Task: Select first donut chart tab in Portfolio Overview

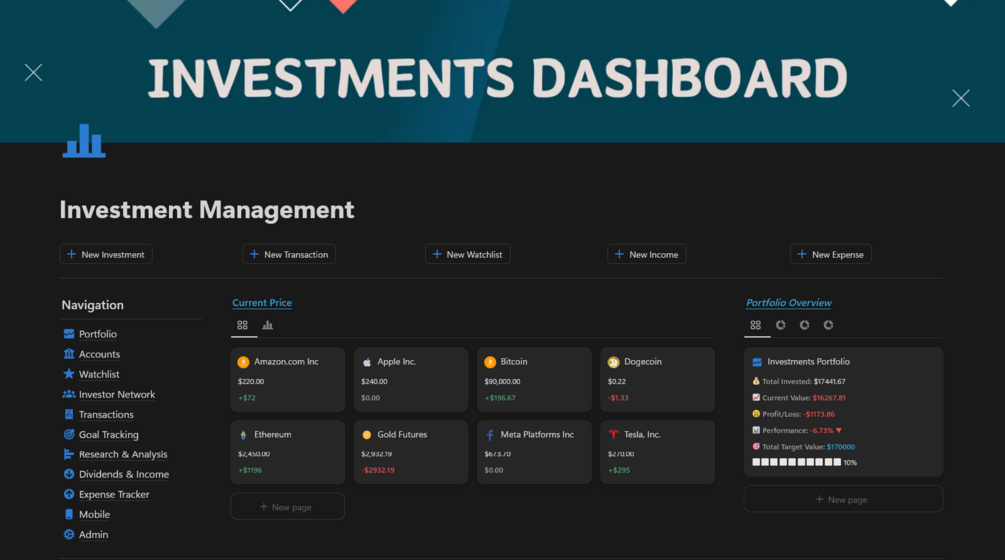Action: 781,325
